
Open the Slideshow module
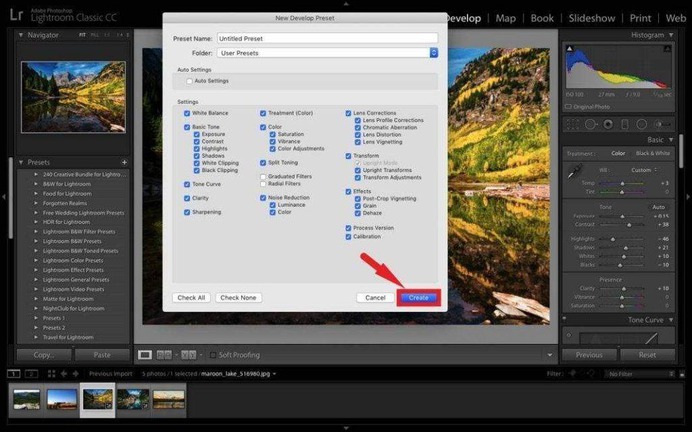(x=591, y=18)
